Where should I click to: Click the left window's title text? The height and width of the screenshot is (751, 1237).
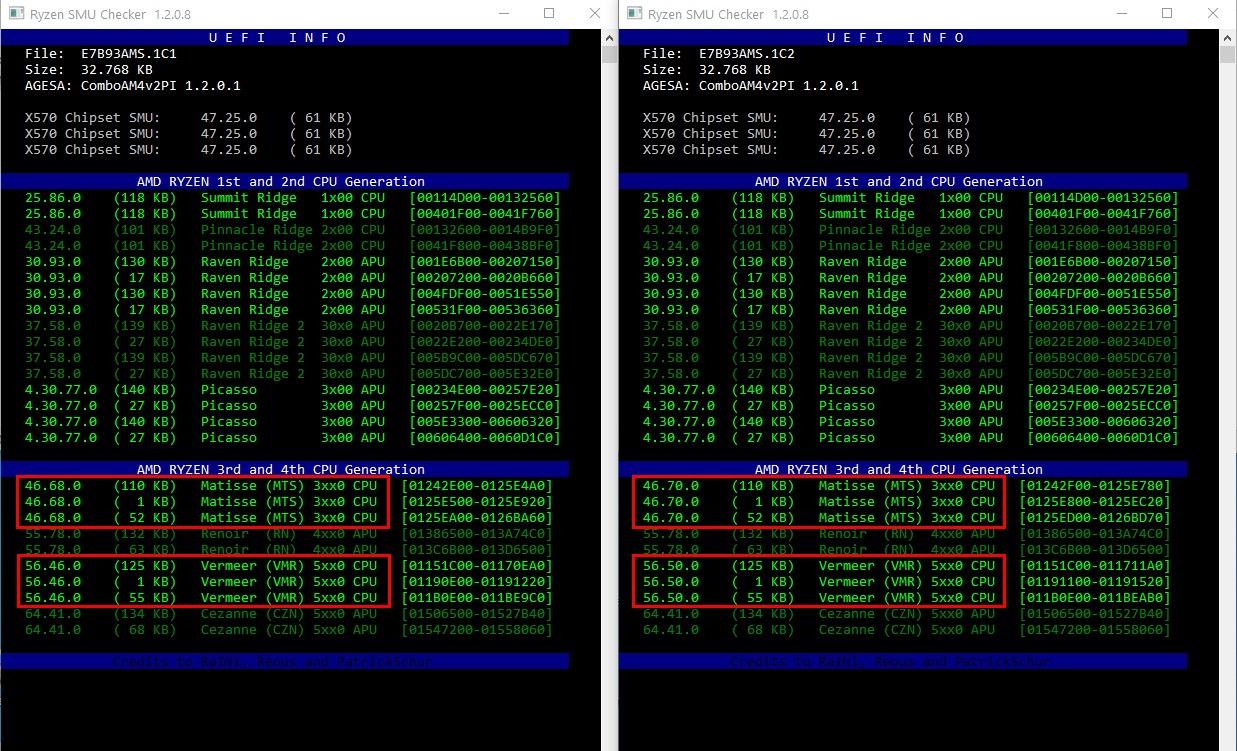108,14
